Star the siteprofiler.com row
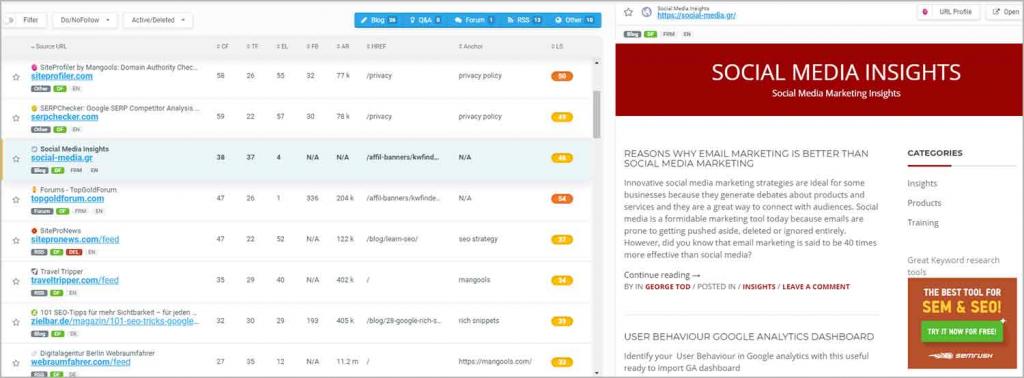The height and width of the screenshot is (378, 1024). pos(16,76)
